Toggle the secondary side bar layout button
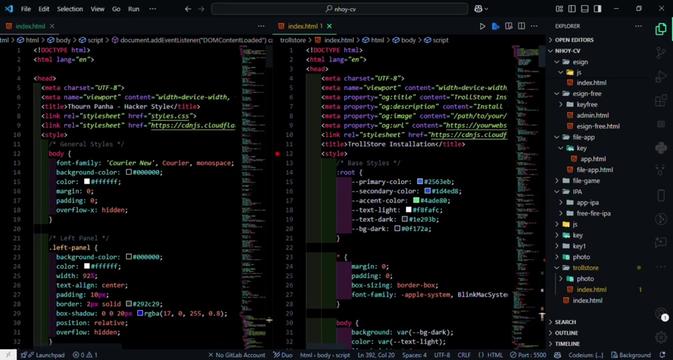The height and width of the screenshot is (360, 673). coord(597,9)
